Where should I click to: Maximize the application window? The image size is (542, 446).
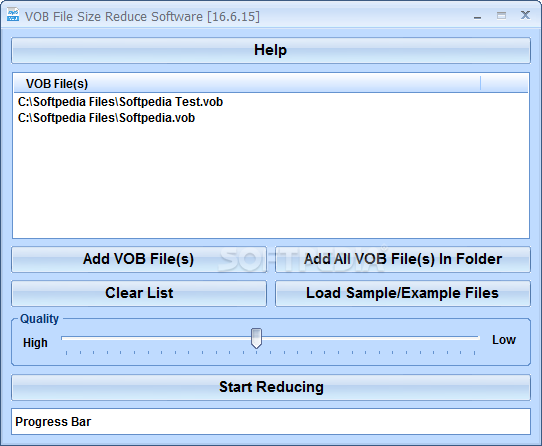tap(501, 16)
